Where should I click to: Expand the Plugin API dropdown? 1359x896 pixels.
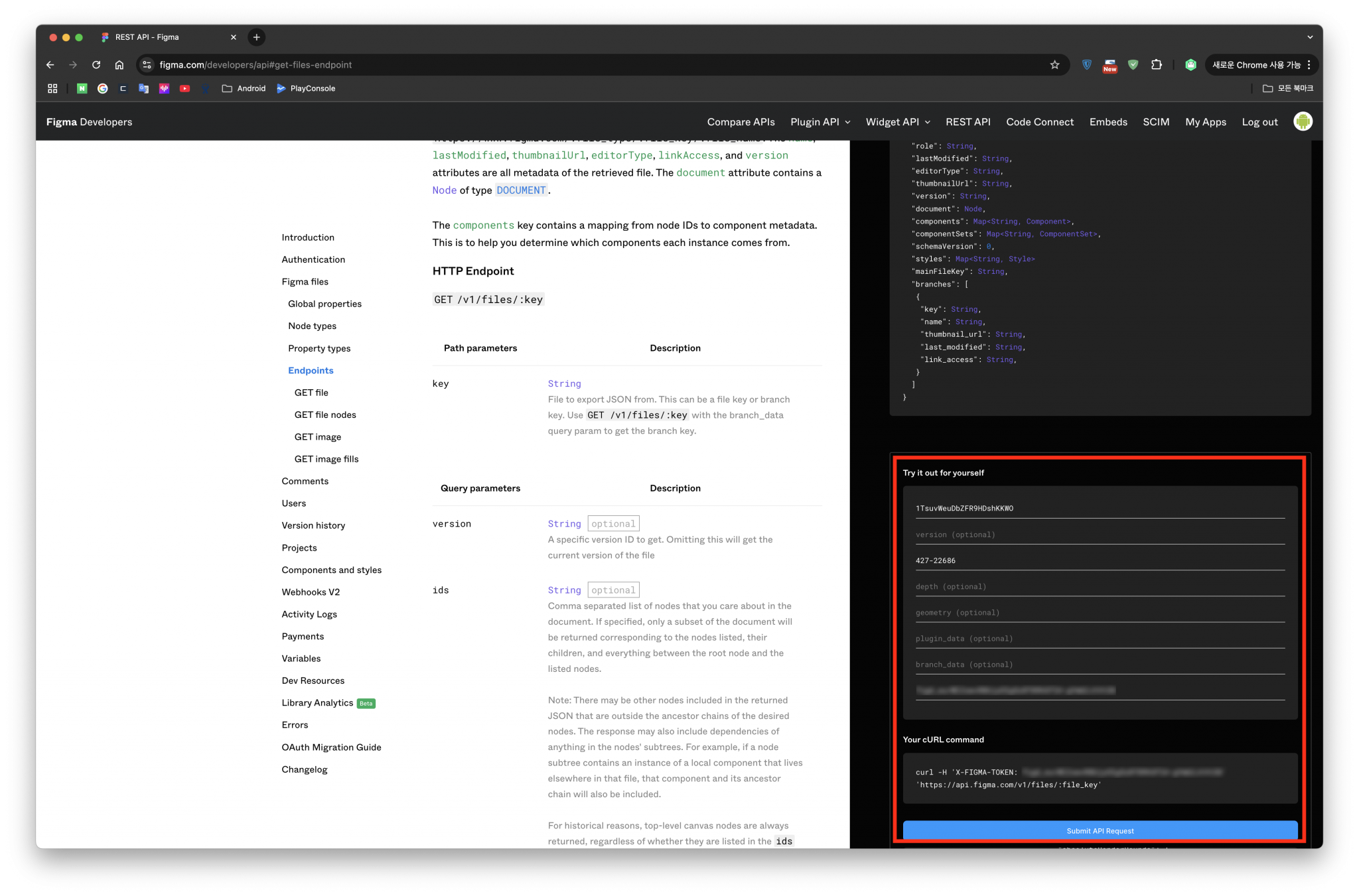[820, 121]
